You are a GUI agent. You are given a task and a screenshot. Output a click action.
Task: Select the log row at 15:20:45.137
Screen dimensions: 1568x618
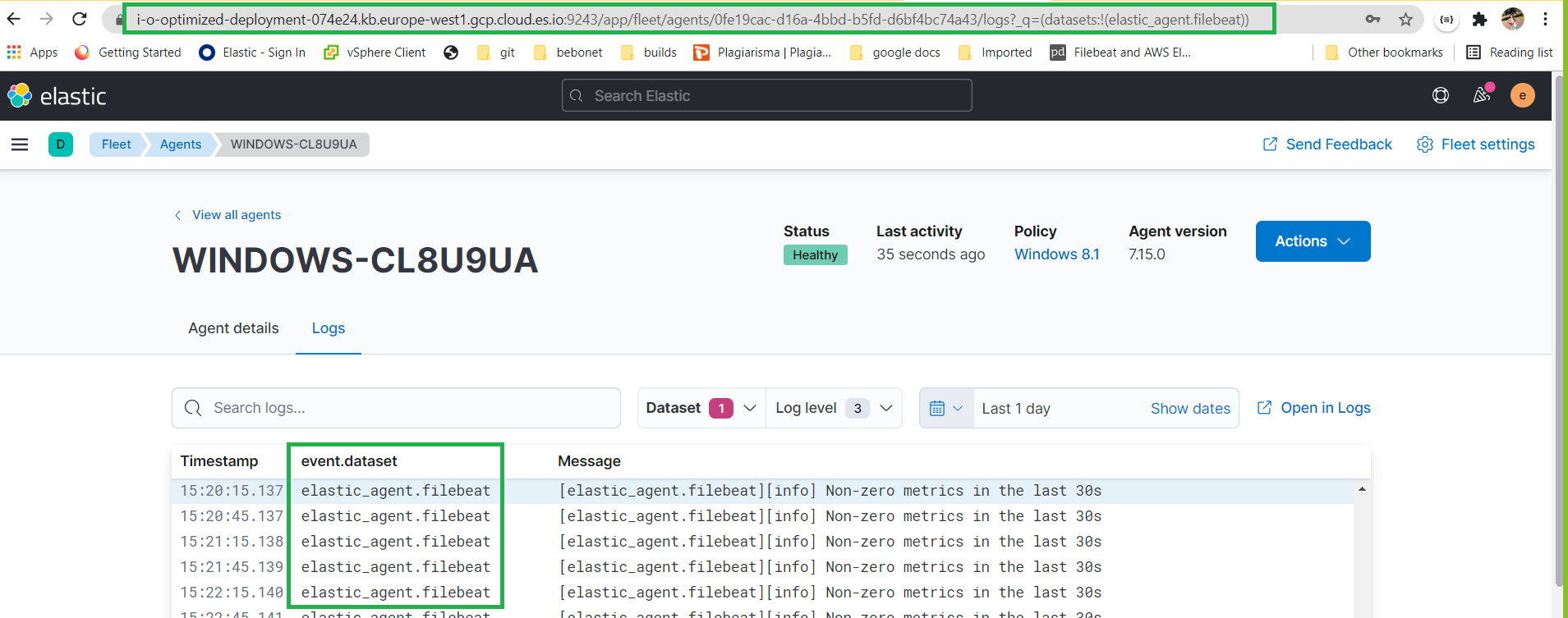pos(762,516)
